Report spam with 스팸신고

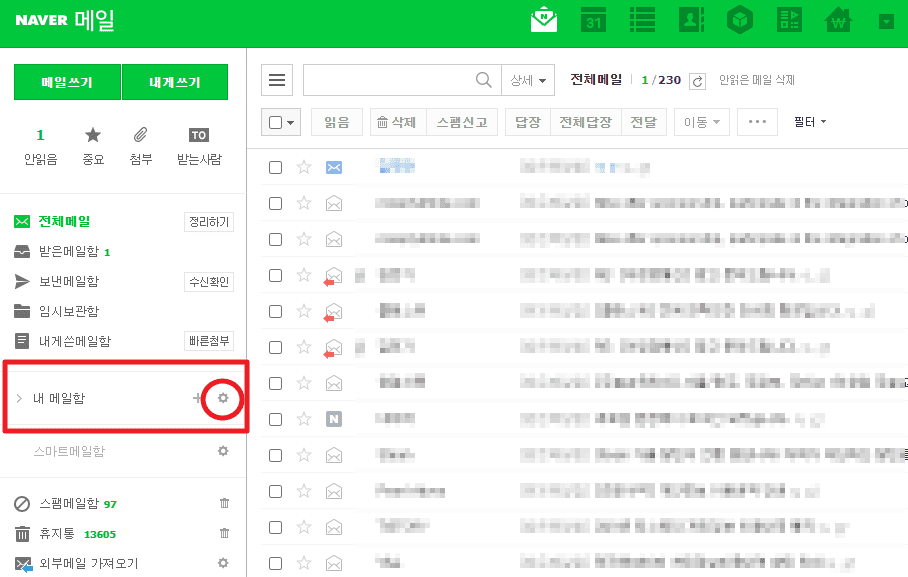pos(462,122)
